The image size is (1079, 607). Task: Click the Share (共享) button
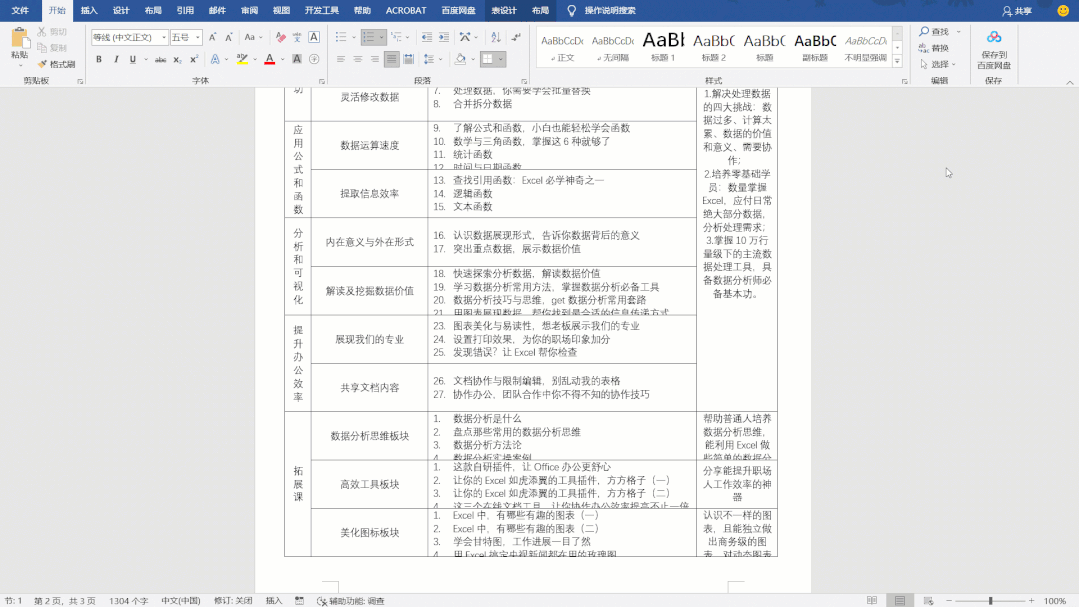click(1017, 10)
